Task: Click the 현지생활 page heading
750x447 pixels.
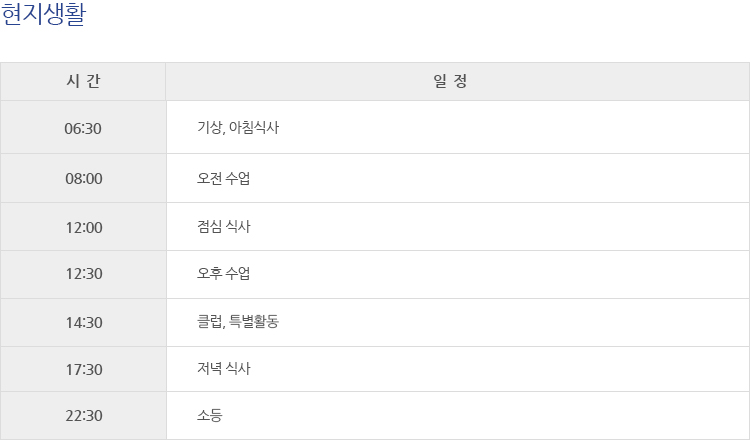Action: (x=49, y=17)
